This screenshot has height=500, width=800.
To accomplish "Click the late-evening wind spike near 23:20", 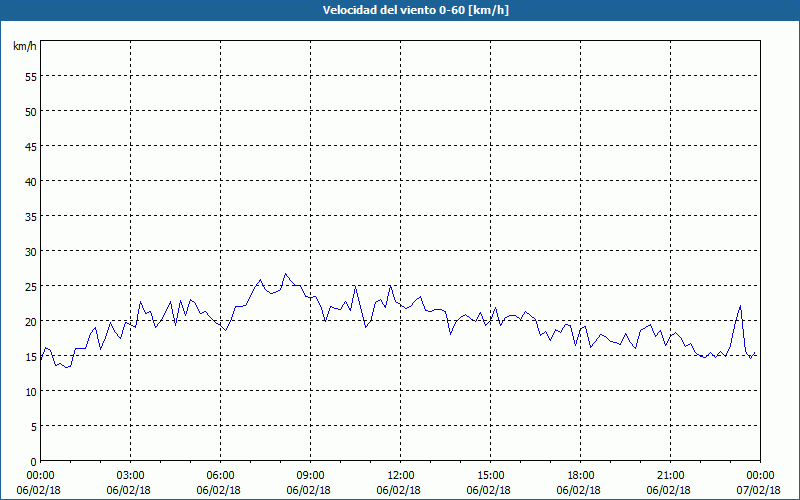I will click(740, 306).
